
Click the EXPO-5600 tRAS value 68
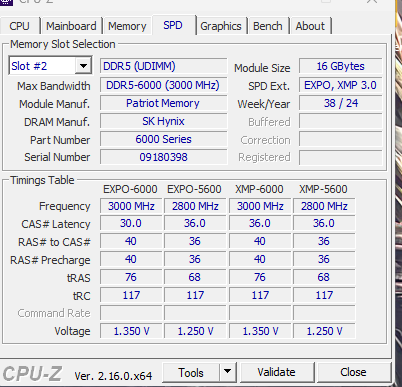(x=195, y=277)
